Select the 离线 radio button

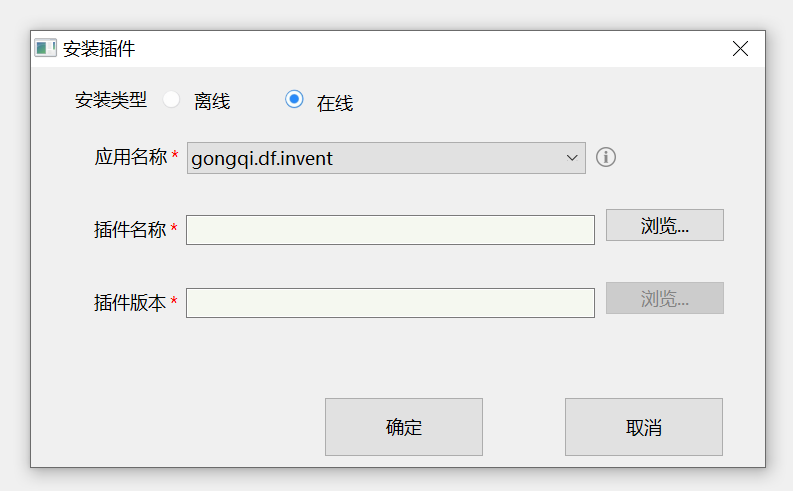click(172, 100)
